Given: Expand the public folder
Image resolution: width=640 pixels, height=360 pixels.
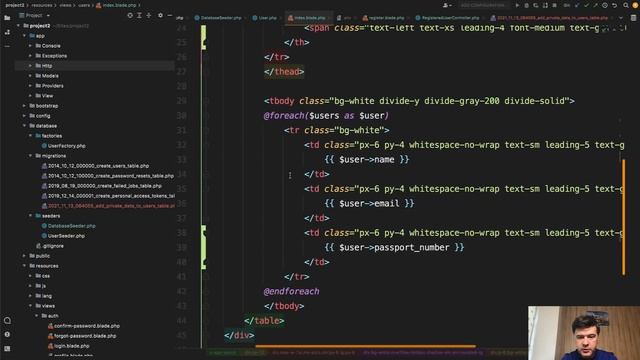Looking at the screenshot, I should click(24, 256).
